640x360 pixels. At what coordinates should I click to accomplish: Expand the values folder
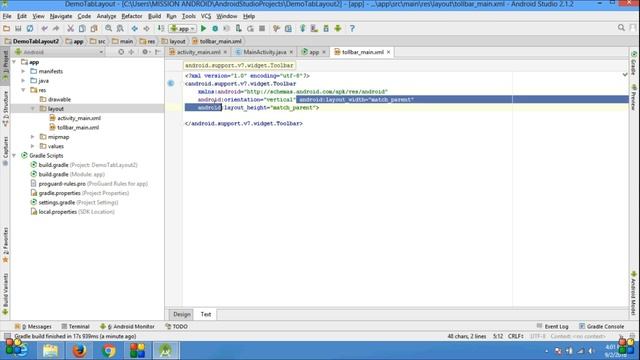(x=33, y=146)
